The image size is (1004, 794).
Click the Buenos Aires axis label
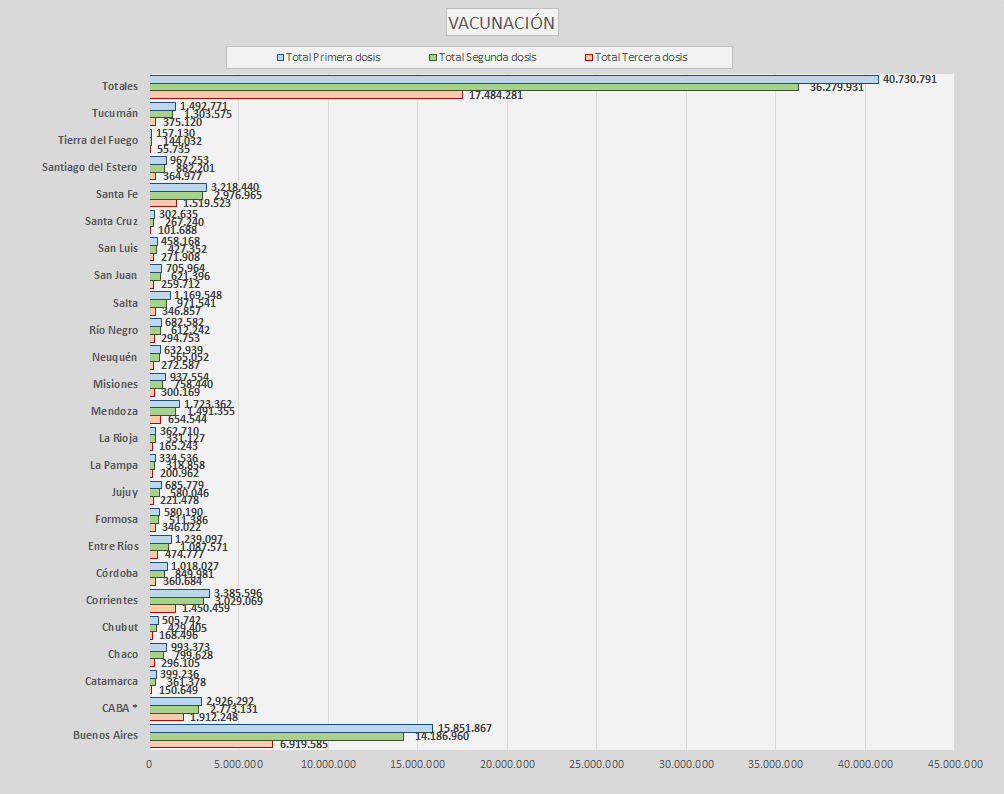coord(106,734)
